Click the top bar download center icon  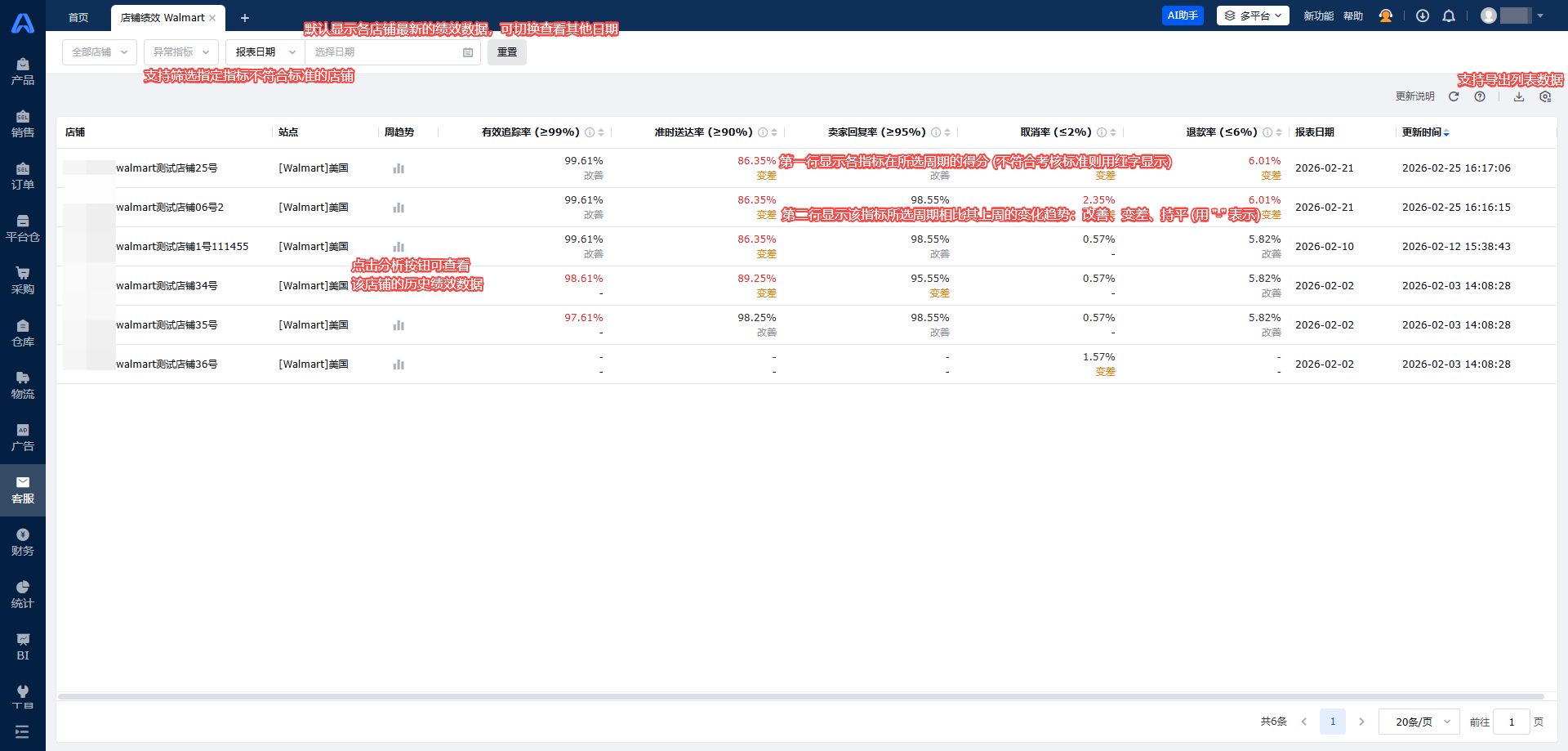[x=1423, y=16]
